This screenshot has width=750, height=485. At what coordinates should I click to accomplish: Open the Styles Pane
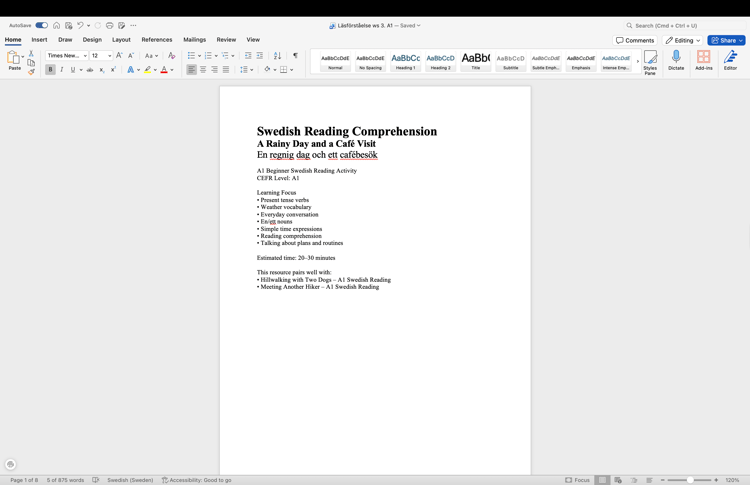tap(650, 62)
